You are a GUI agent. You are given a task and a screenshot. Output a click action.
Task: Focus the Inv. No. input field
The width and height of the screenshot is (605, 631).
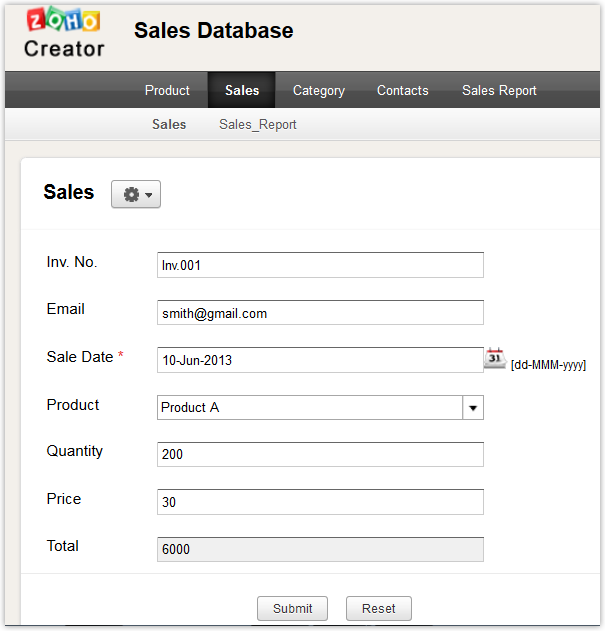coord(320,265)
